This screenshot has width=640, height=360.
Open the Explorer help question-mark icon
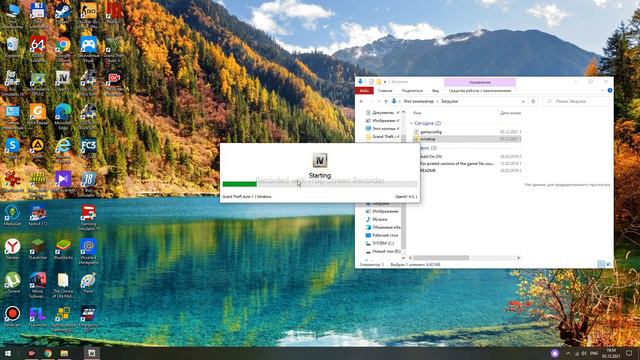[x=609, y=91]
